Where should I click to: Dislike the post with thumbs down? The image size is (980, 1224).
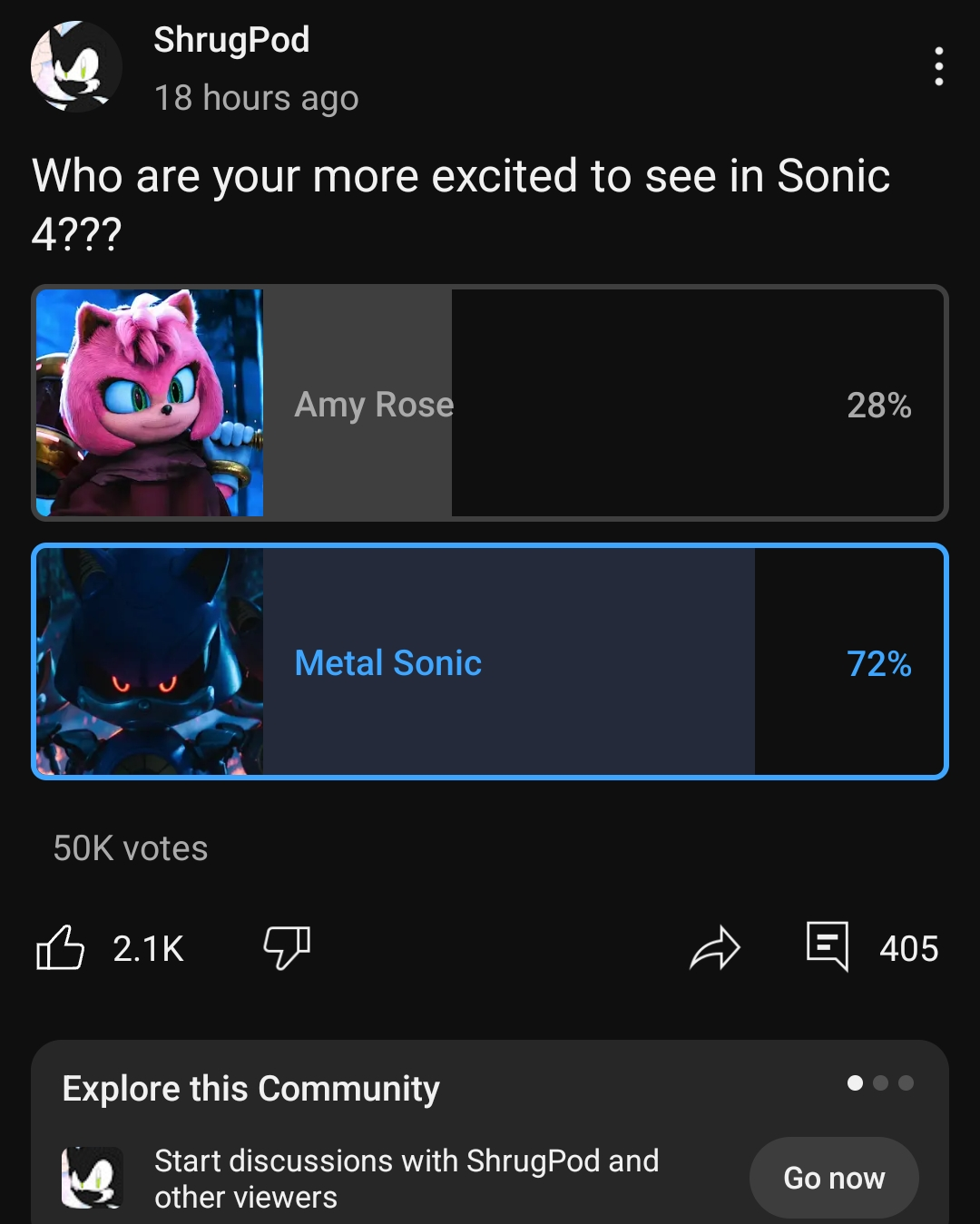click(287, 948)
